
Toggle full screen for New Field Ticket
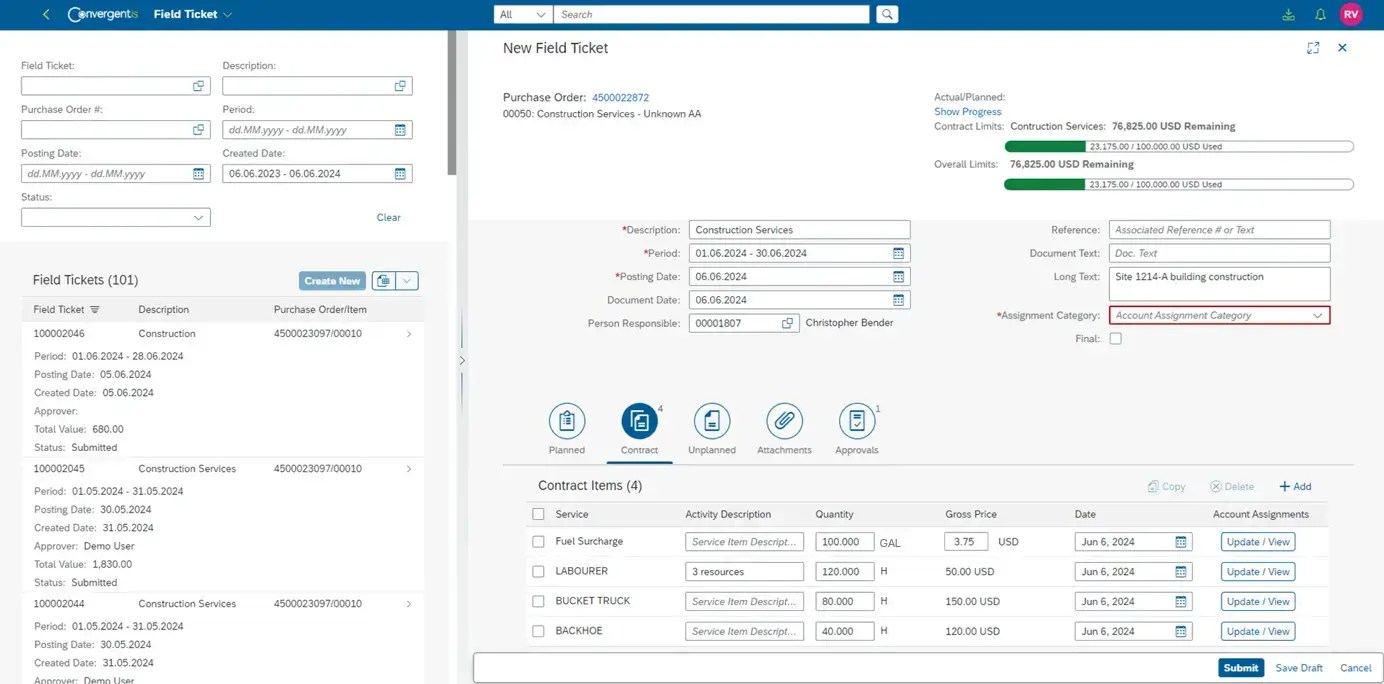[x=1313, y=48]
